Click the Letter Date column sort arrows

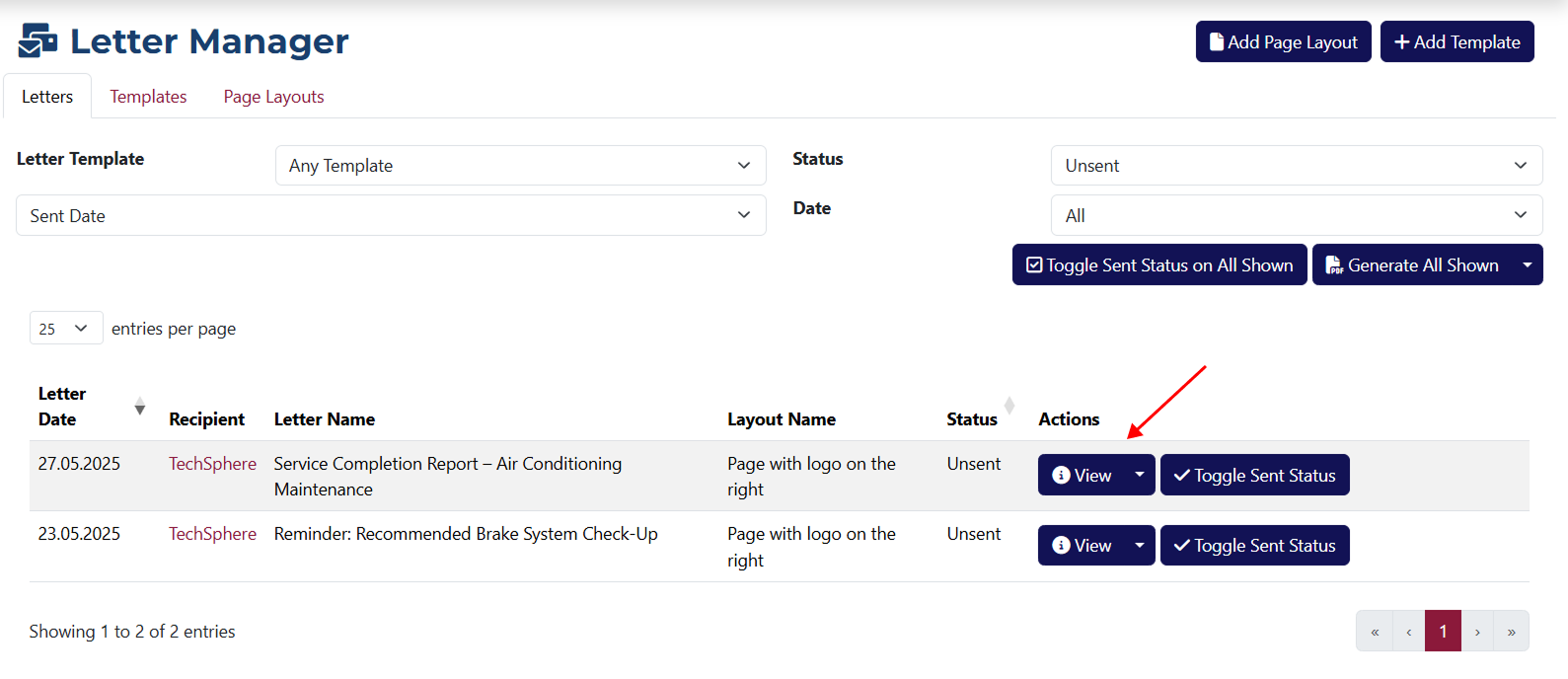pyautogui.click(x=139, y=407)
